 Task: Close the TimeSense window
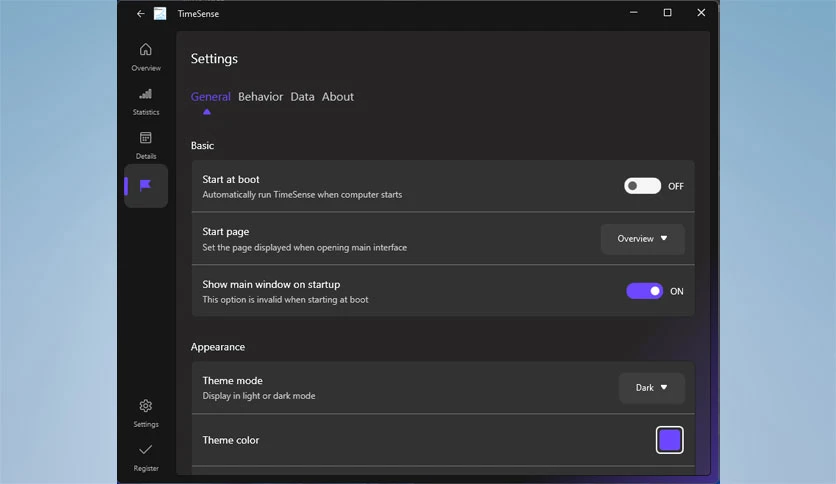701,13
